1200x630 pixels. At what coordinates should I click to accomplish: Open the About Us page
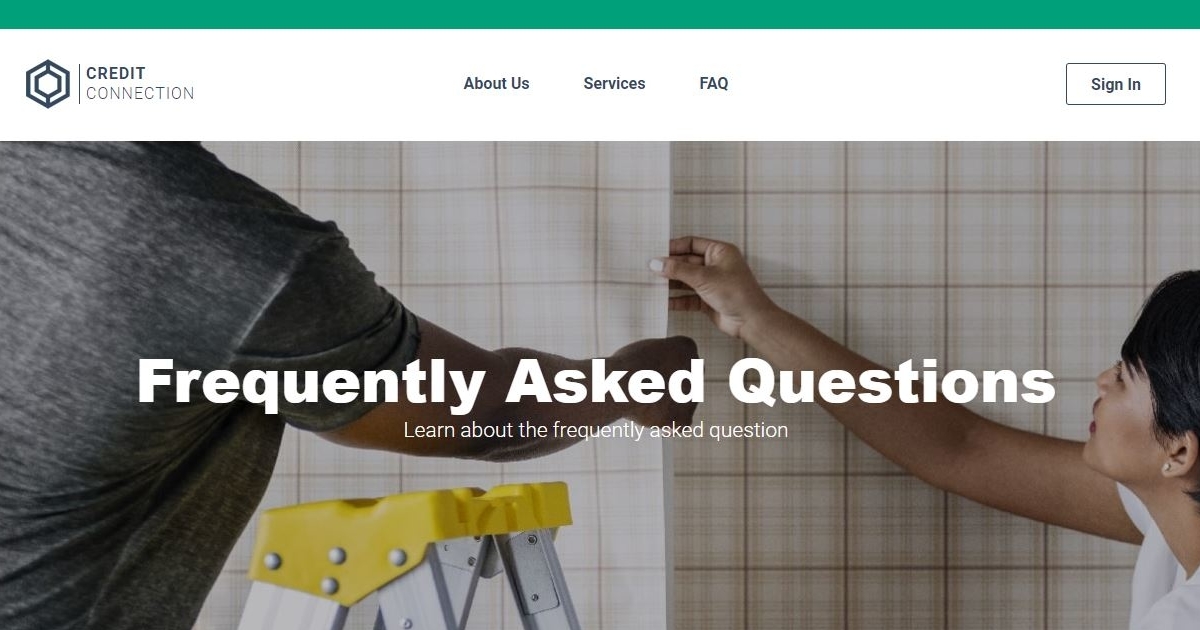click(x=496, y=84)
